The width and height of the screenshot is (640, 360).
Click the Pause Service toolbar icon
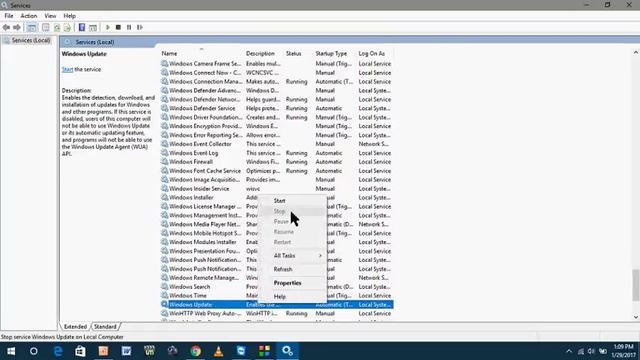click(x=129, y=27)
